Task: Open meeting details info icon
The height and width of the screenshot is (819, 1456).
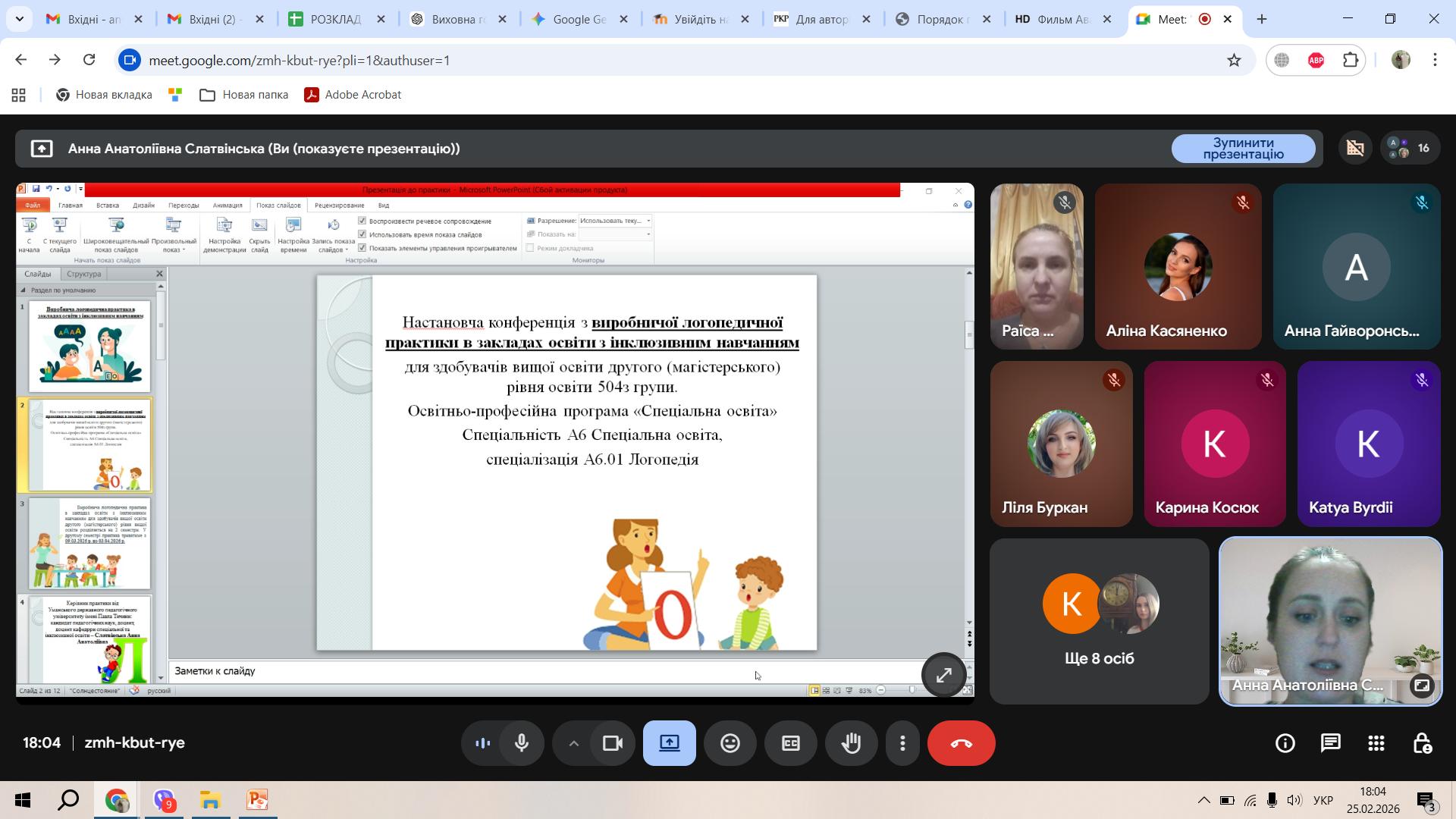Action: tap(1285, 743)
